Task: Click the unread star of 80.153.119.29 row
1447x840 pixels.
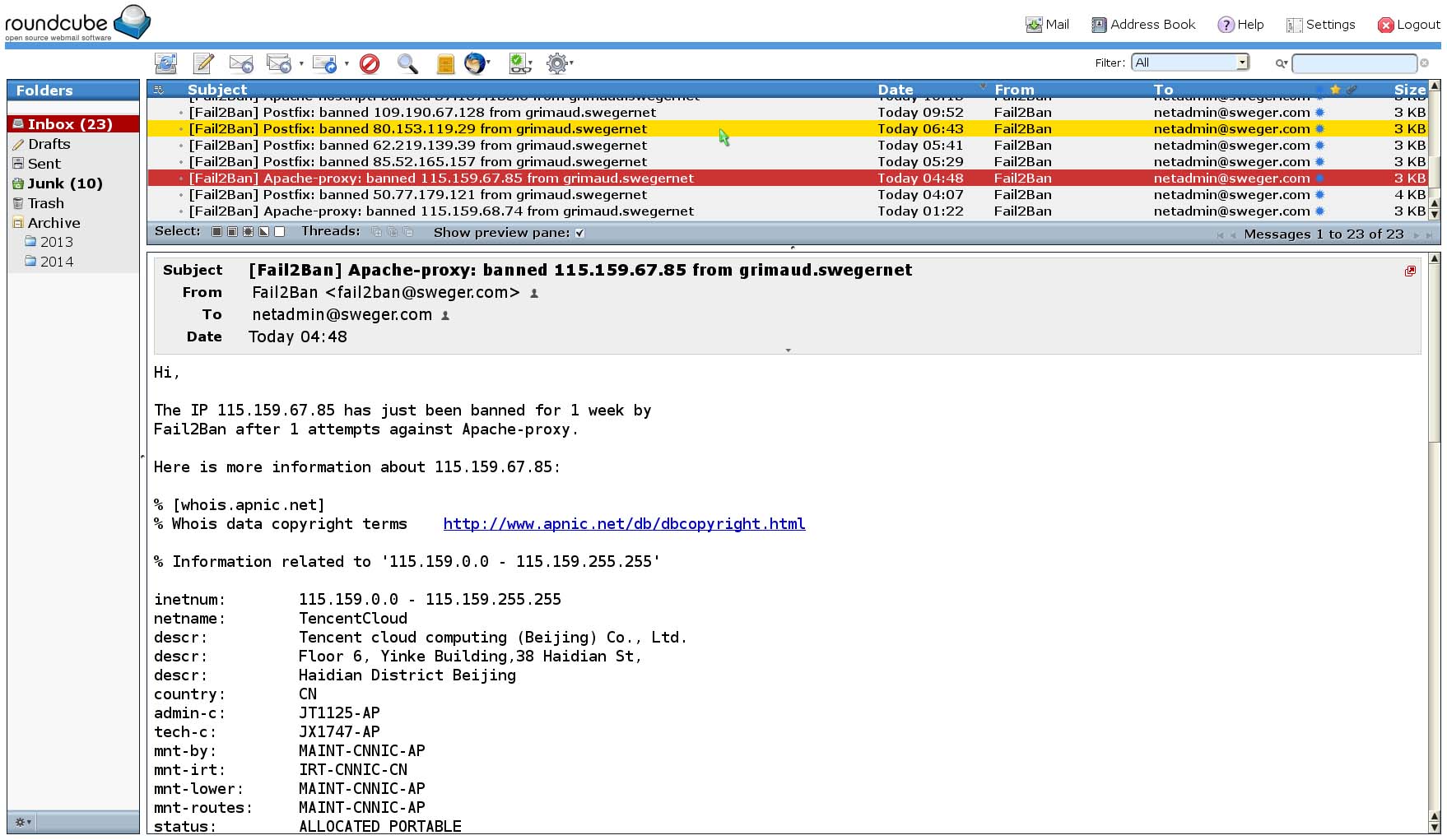Action: 1319,129
